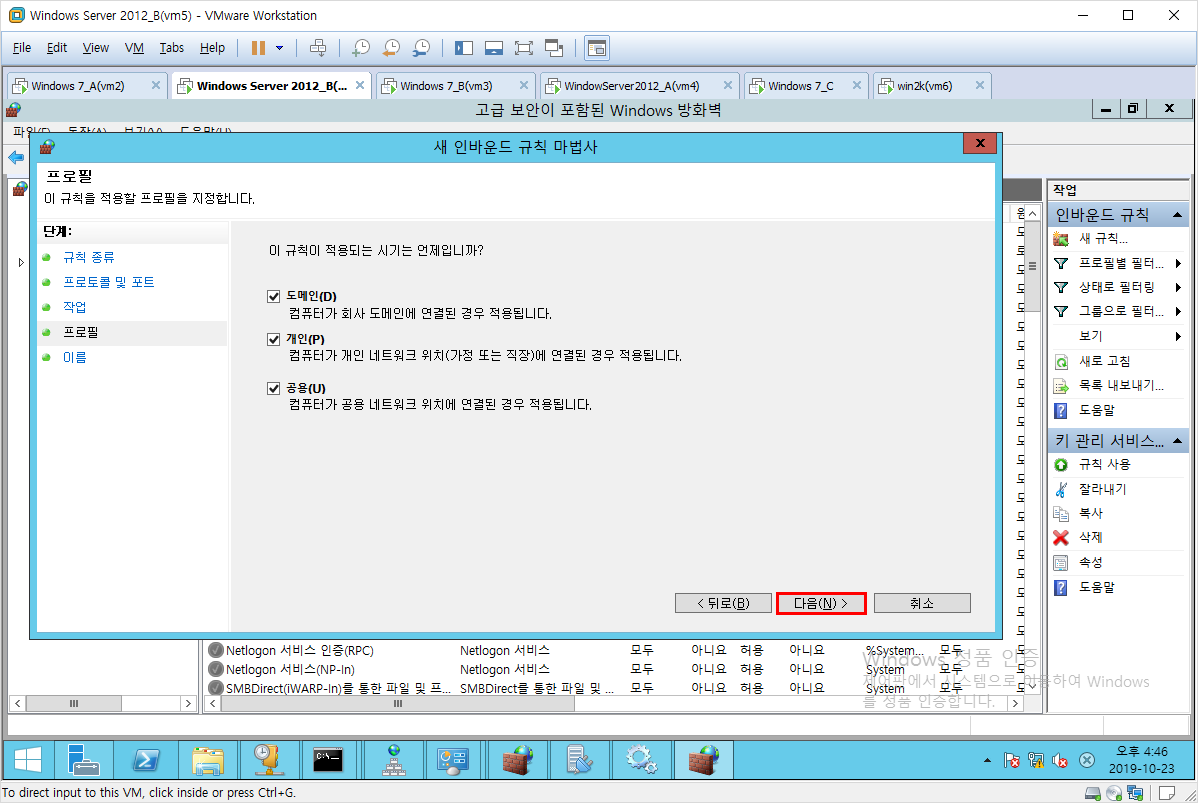
Task: Go to the 프로토콜 및 포트 step
Action: [108, 283]
